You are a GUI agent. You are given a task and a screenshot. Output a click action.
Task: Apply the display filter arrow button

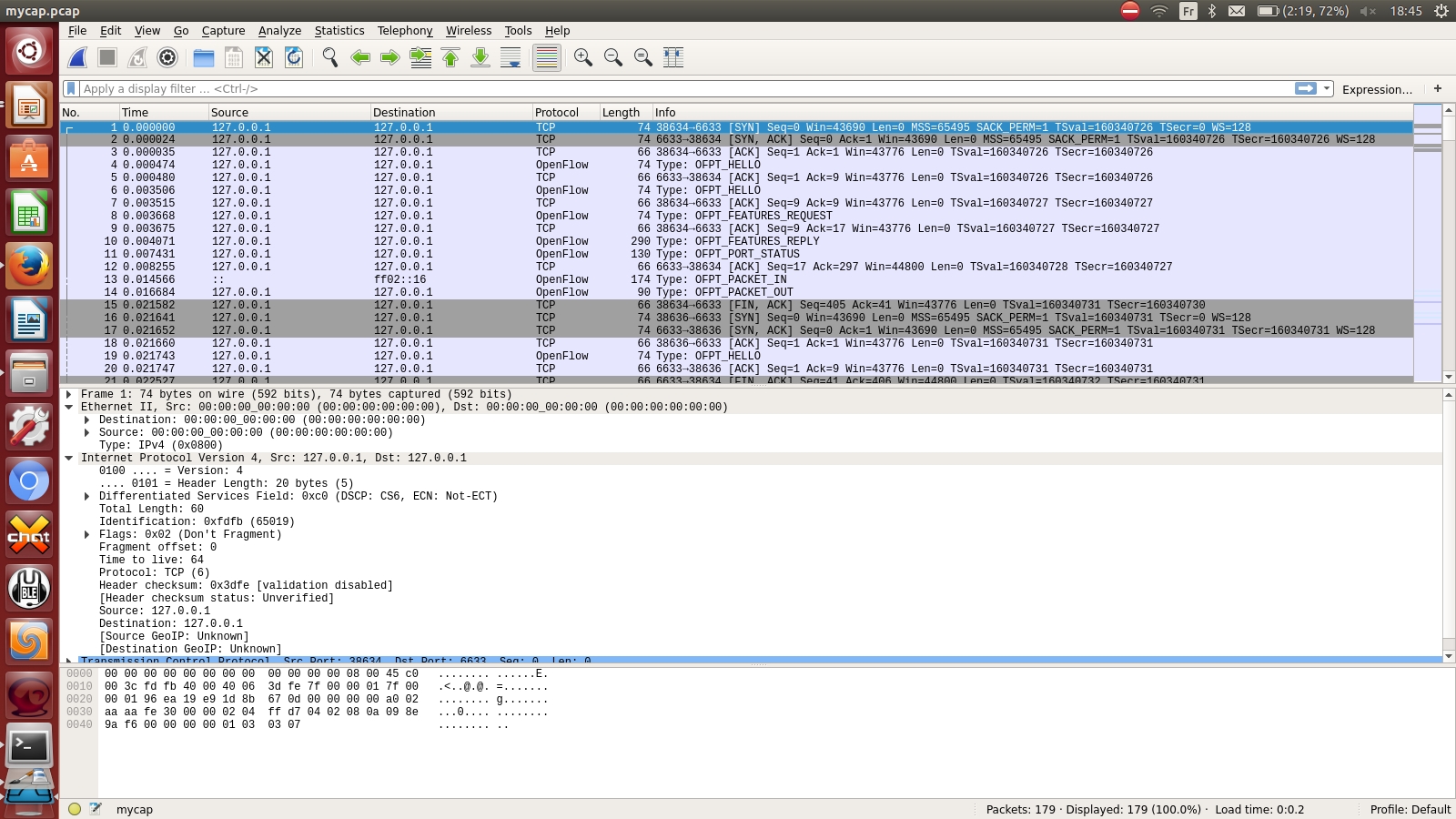click(1306, 88)
